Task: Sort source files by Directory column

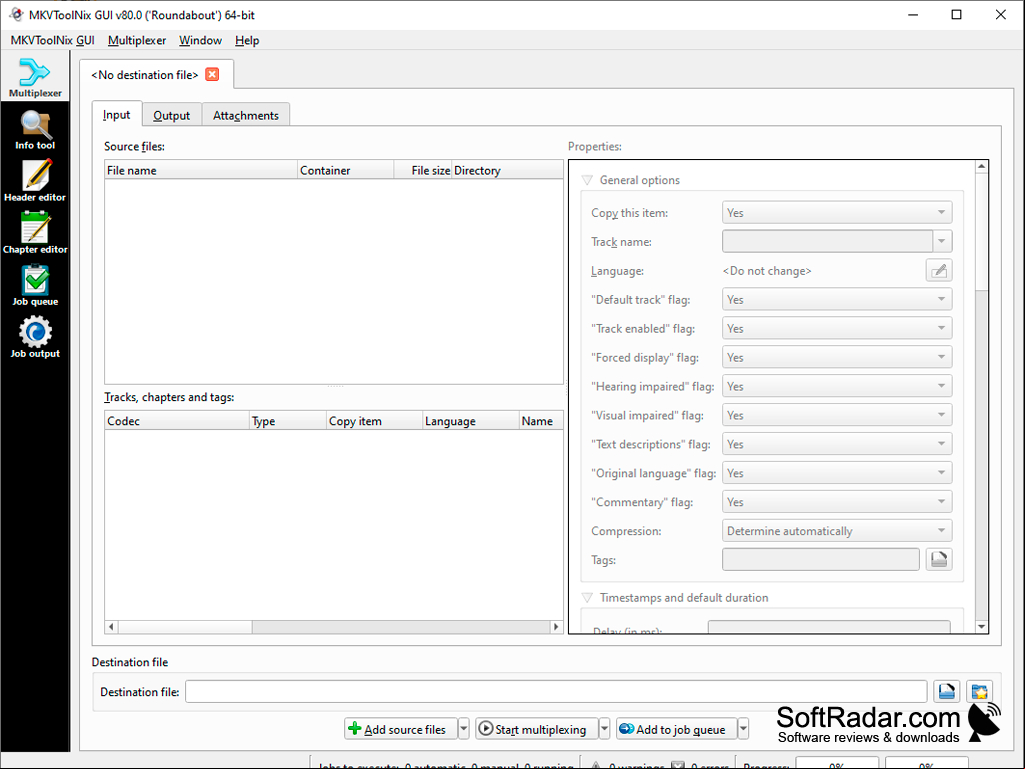Action: point(507,170)
